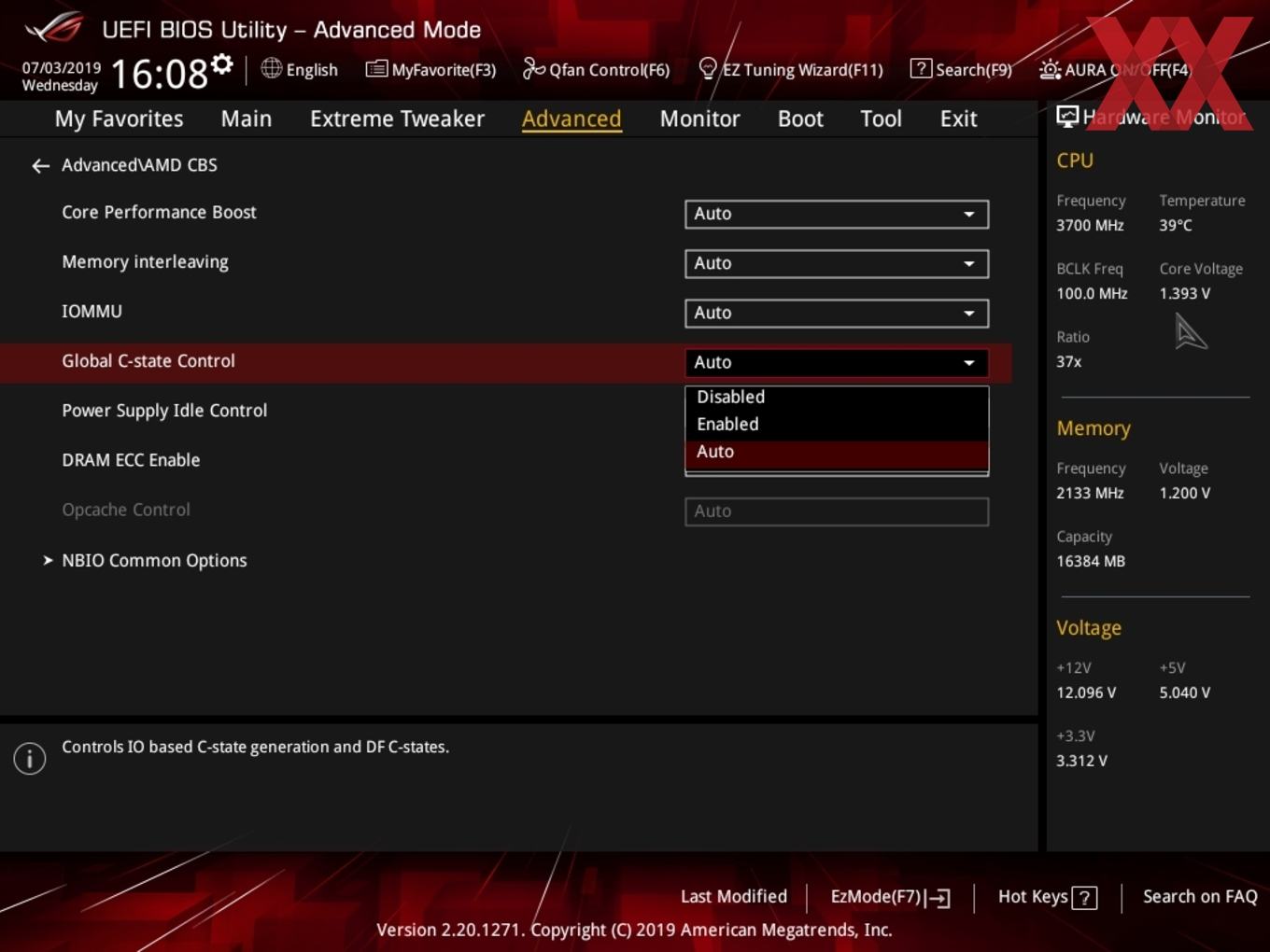
Task: Click the +12V value 12.096 V
Action: click(1086, 693)
